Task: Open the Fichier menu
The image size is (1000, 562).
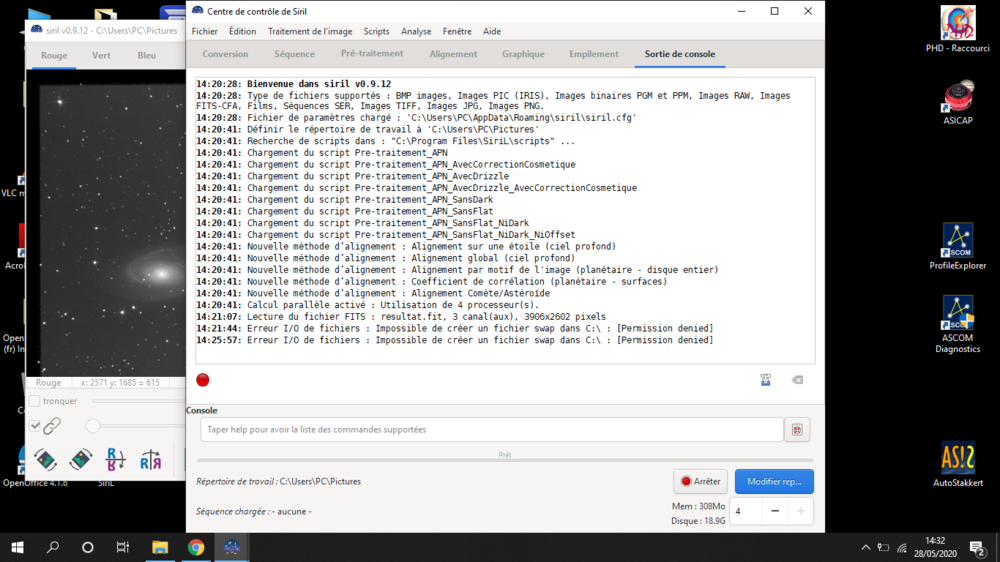Action: tap(204, 31)
